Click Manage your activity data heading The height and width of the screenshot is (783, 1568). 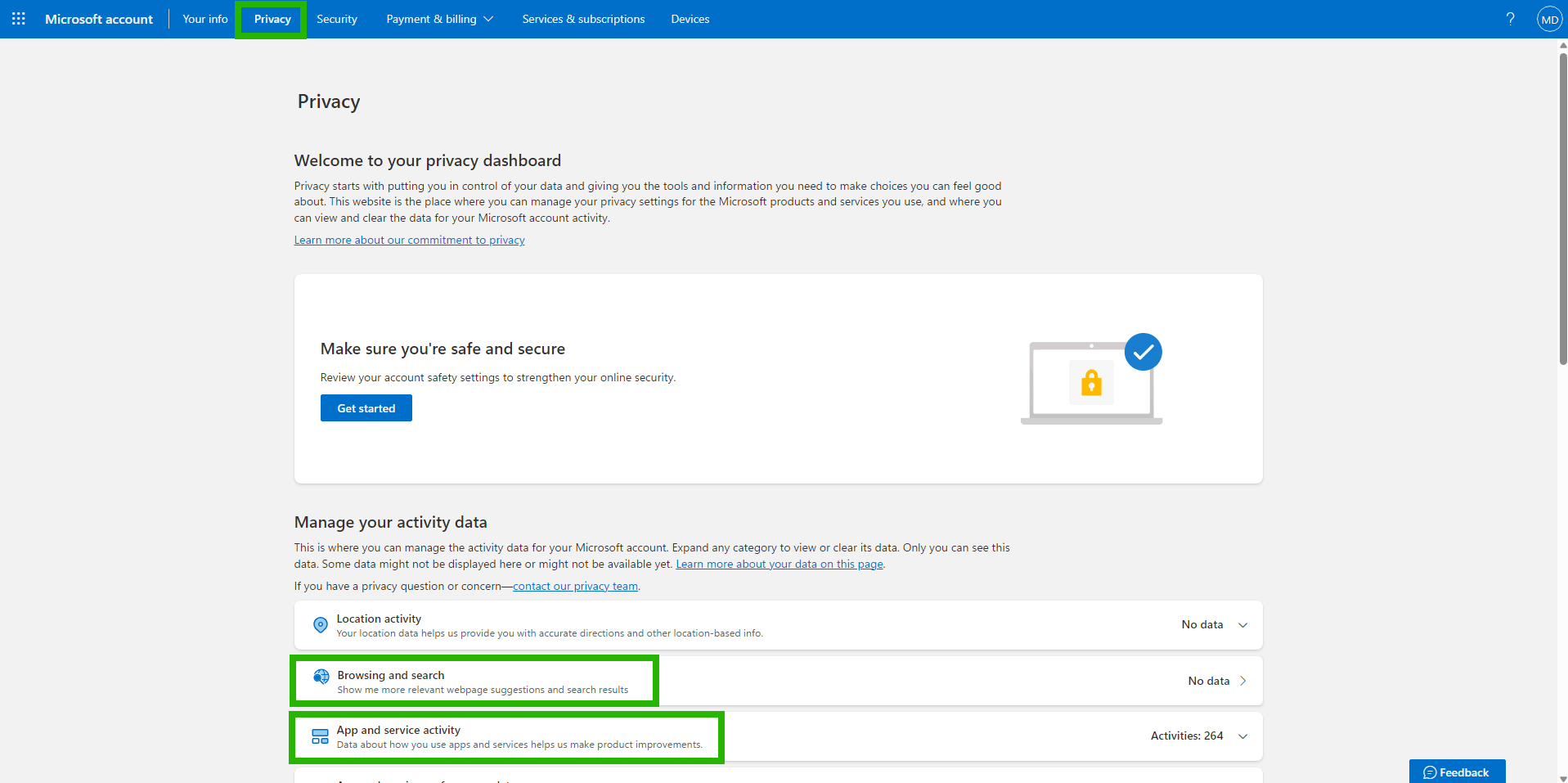click(x=391, y=522)
